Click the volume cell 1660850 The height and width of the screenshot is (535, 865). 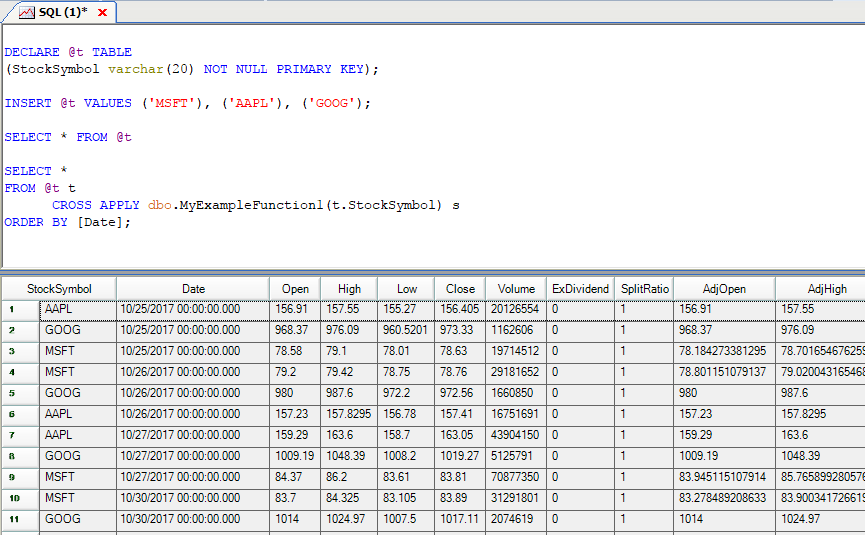click(516, 393)
